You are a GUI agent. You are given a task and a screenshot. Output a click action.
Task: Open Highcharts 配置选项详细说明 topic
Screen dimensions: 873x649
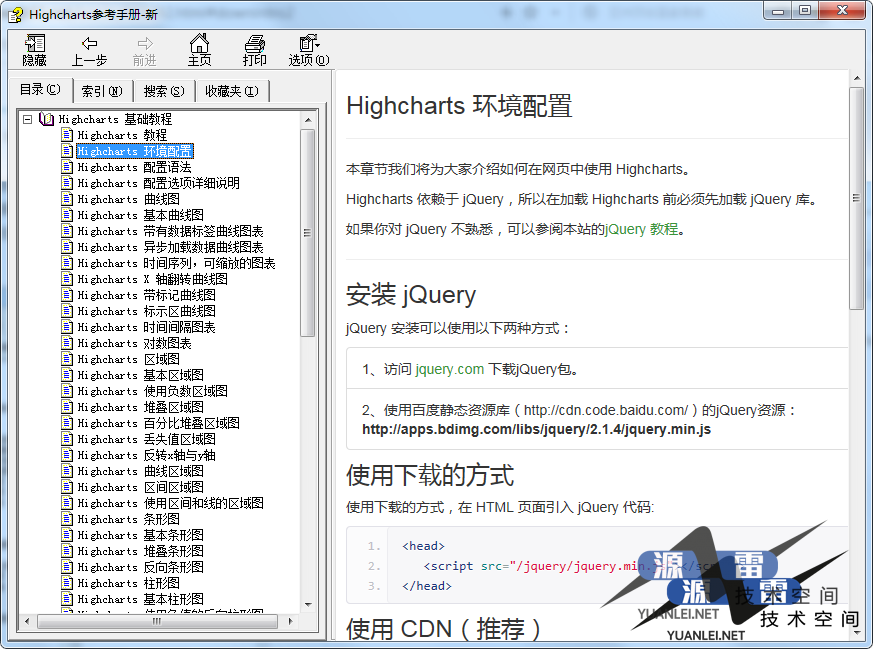(x=158, y=183)
